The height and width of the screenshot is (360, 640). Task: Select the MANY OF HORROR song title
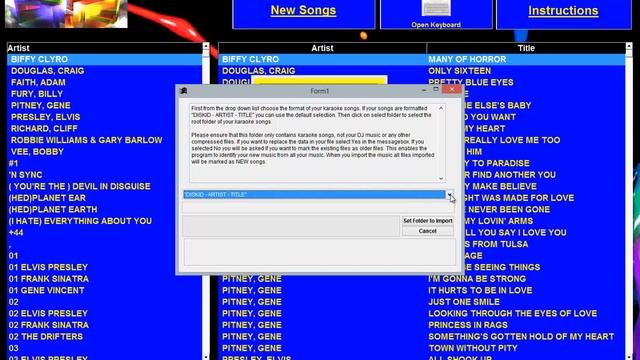[467, 59]
